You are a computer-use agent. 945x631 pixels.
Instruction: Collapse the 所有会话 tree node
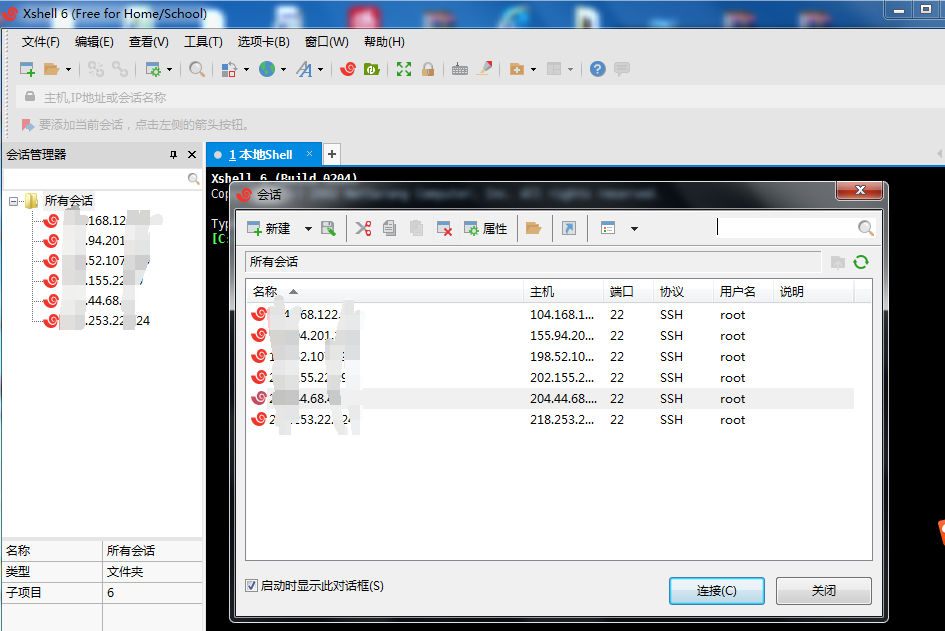tap(13, 201)
